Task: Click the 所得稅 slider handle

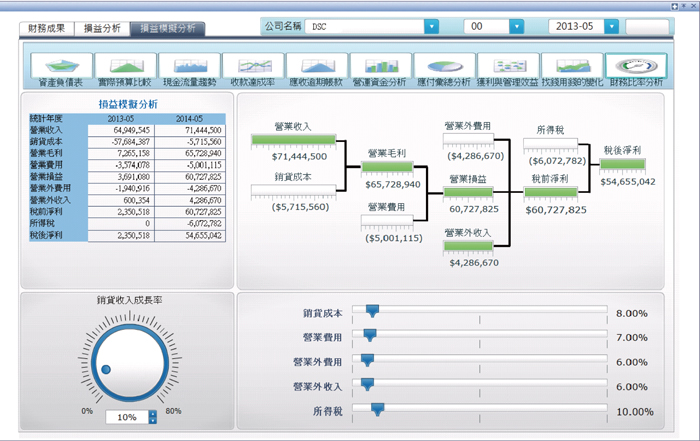Action: click(377, 408)
